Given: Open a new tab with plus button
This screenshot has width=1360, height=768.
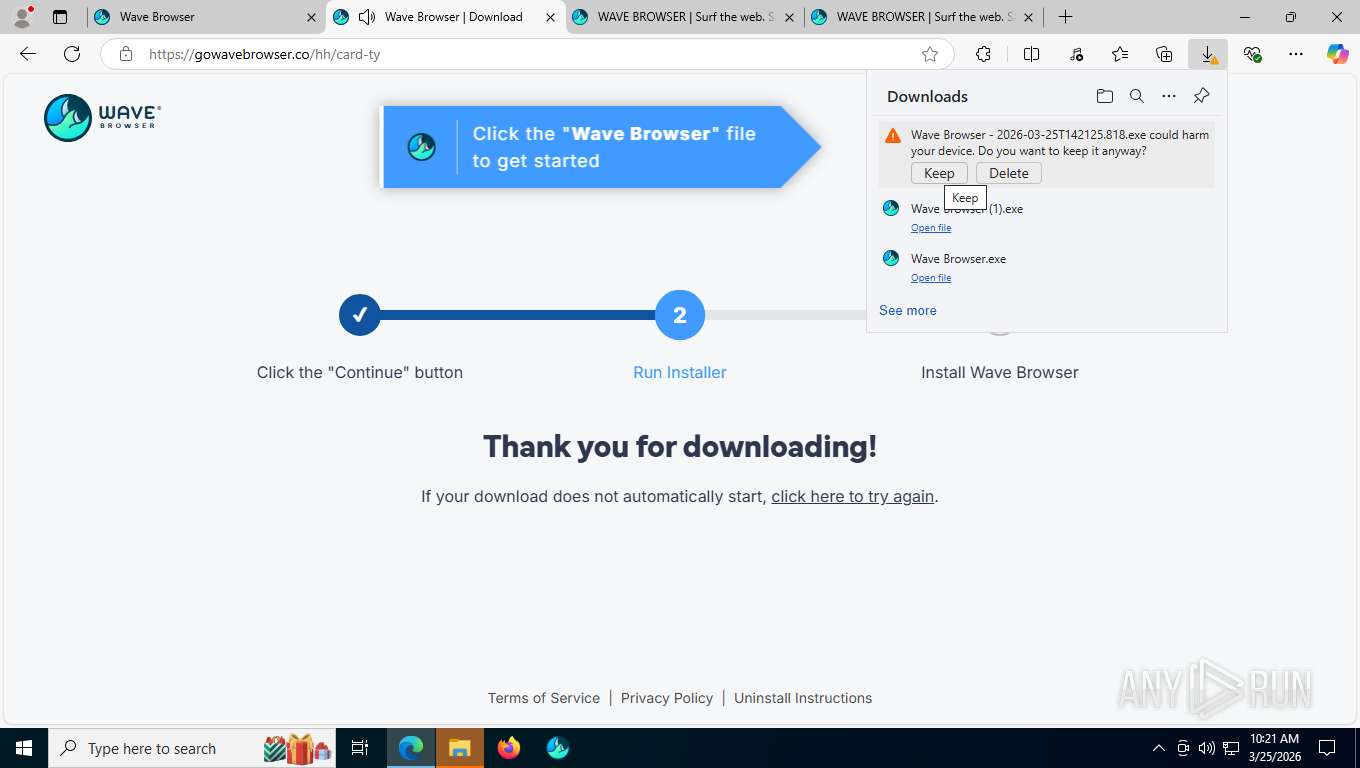Looking at the screenshot, I should 1065,17.
